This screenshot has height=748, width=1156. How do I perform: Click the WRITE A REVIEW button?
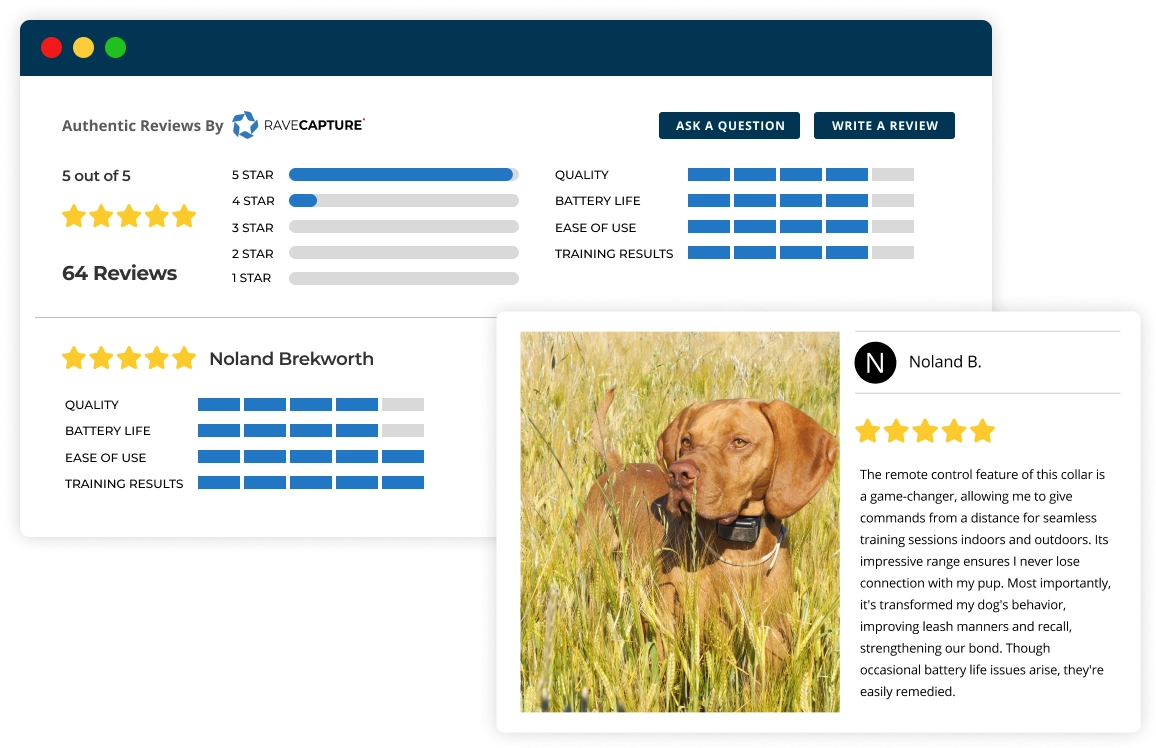pyautogui.click(x=884, y=125)
